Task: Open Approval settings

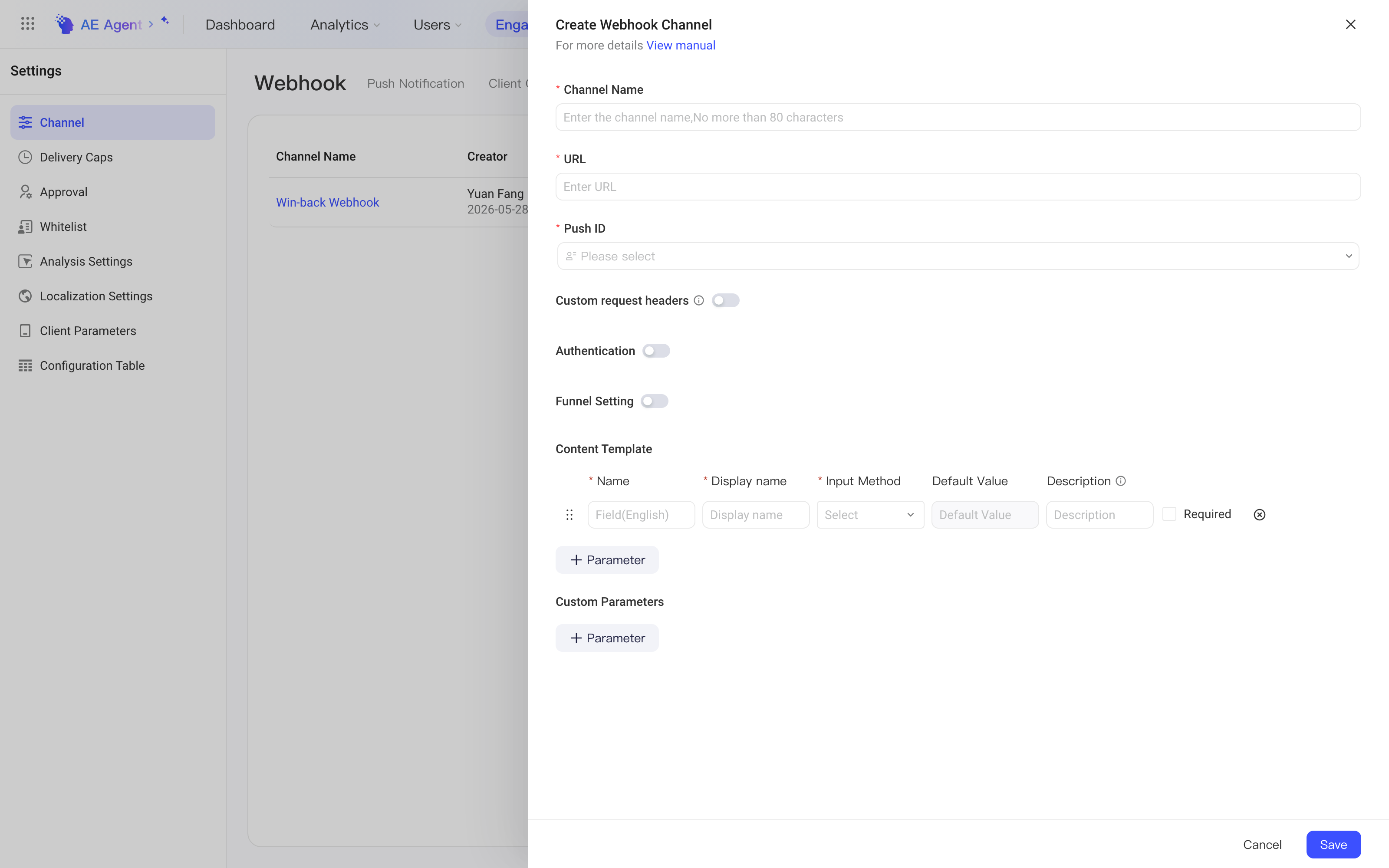Action: 112,192
